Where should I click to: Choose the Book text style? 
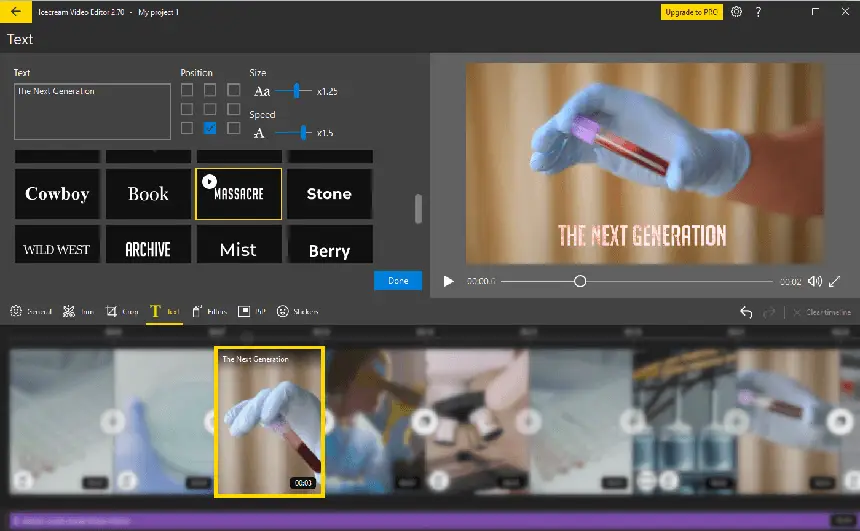click(x=148, y=194)
